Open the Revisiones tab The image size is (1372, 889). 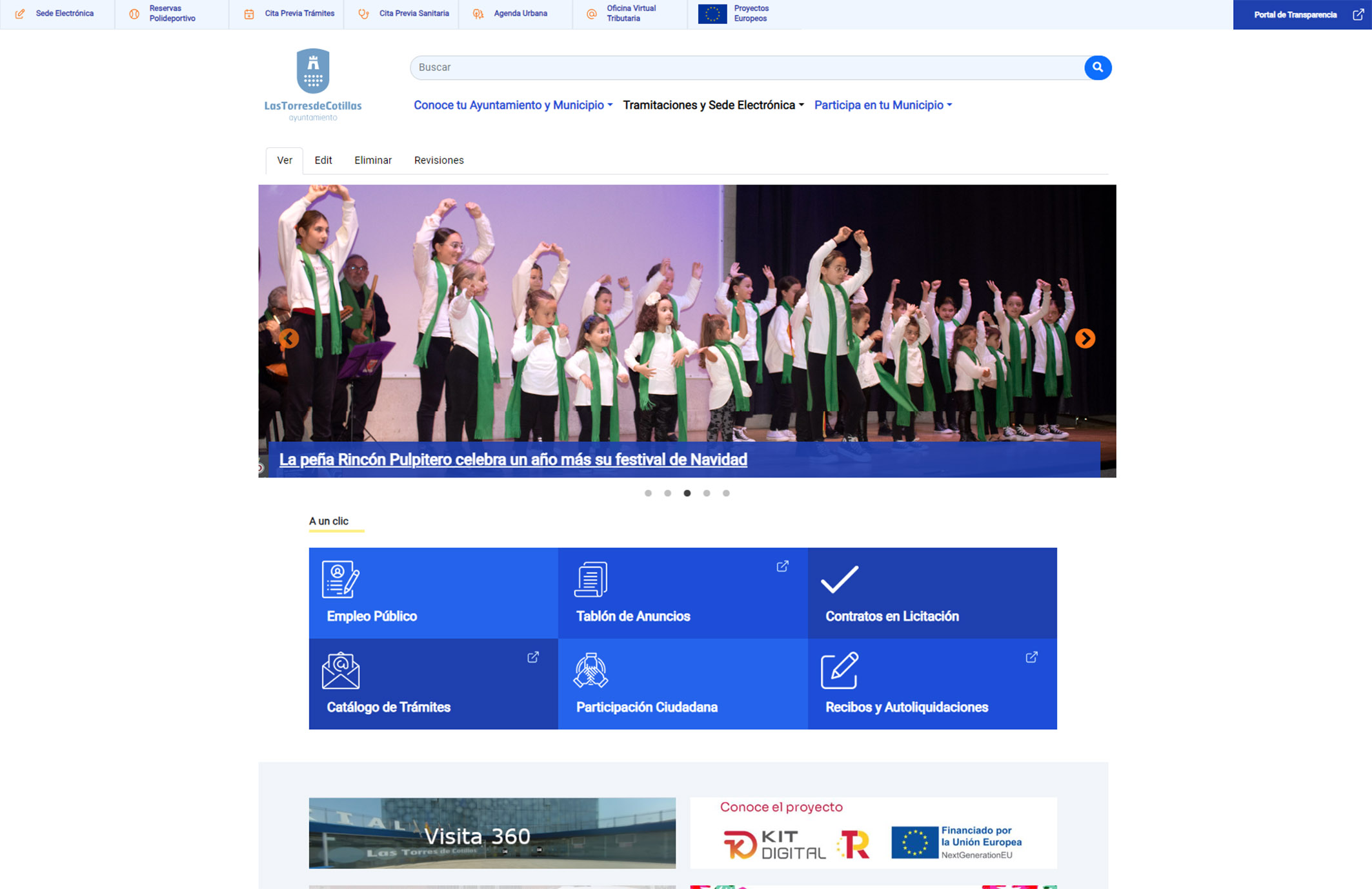pos(439,160)
